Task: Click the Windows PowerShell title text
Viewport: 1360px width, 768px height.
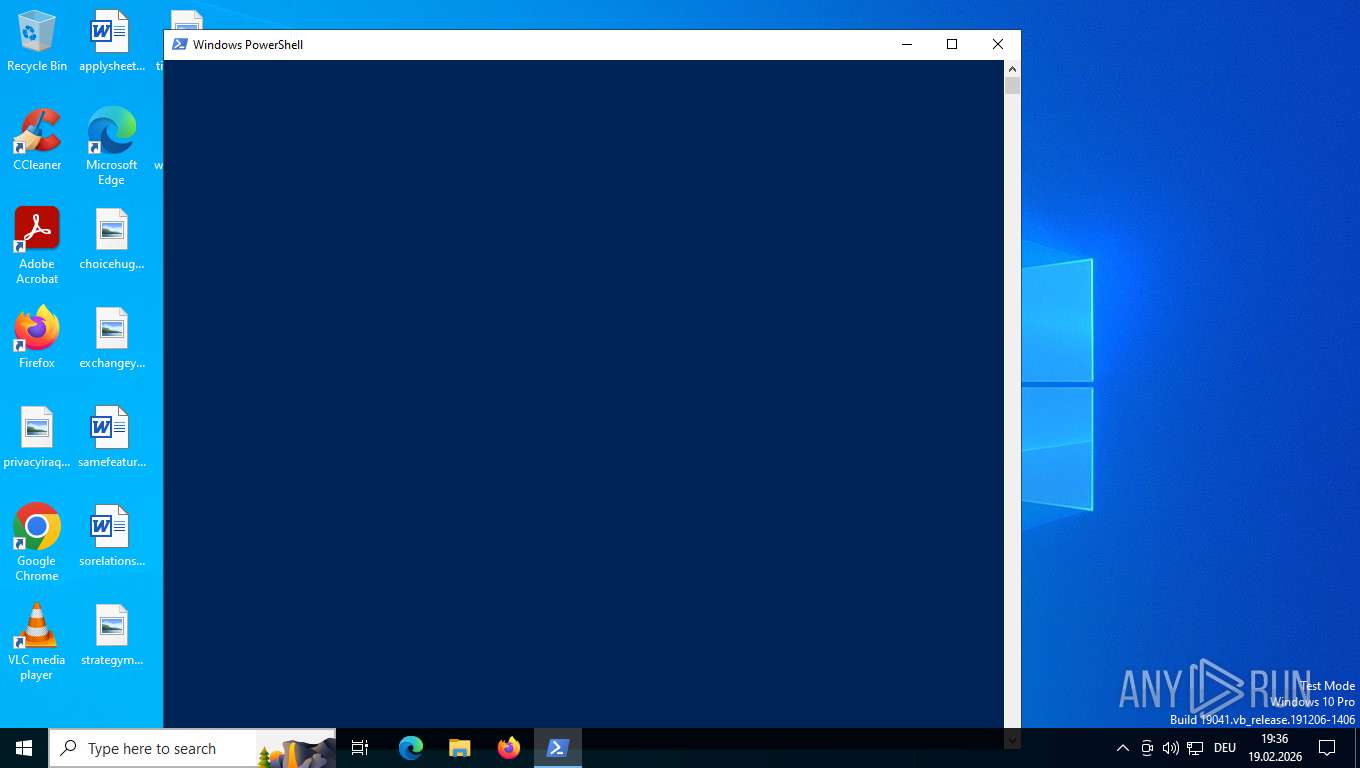Action: point(248,45)
